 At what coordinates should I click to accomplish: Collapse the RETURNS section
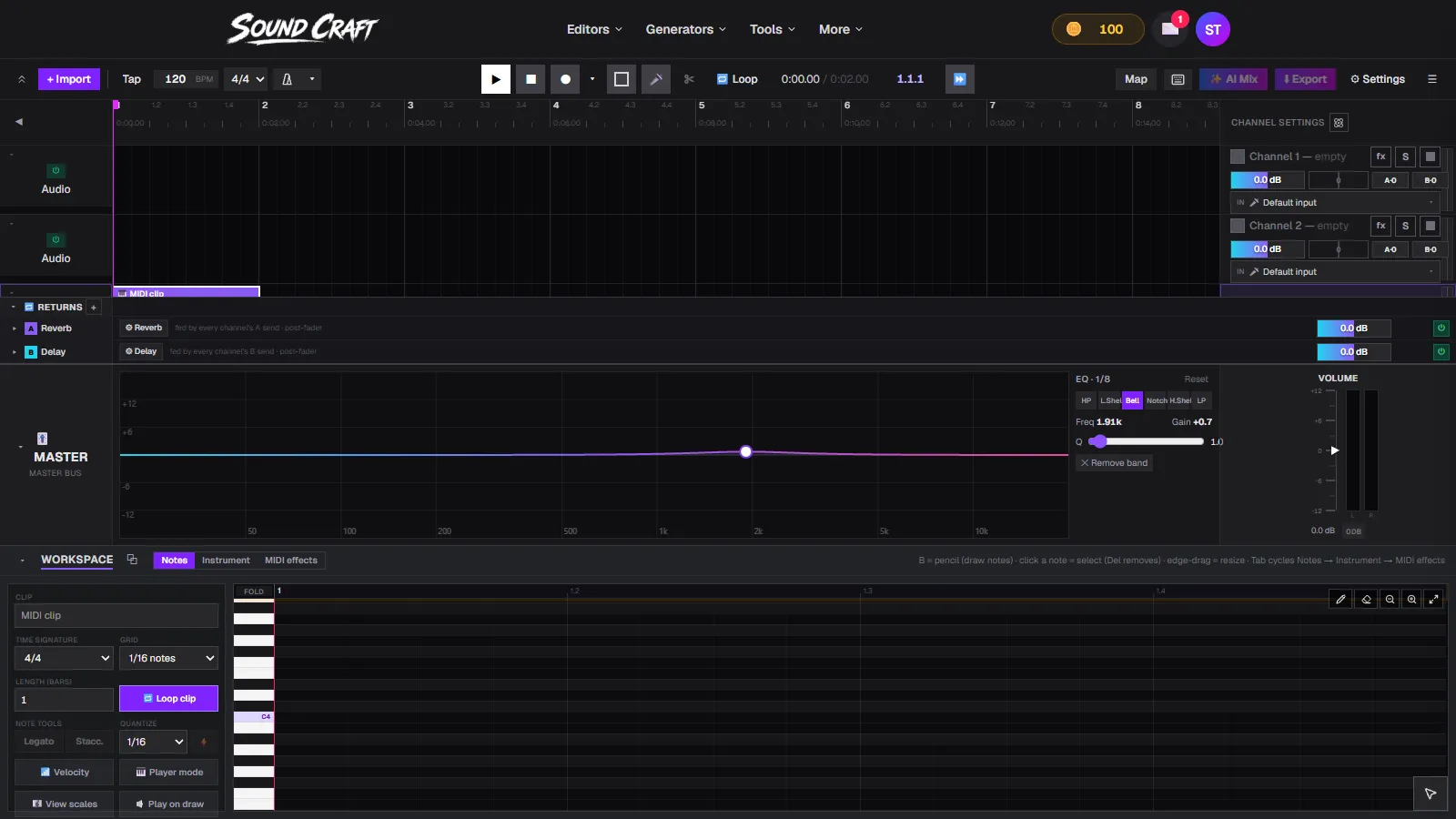point(14,308)
